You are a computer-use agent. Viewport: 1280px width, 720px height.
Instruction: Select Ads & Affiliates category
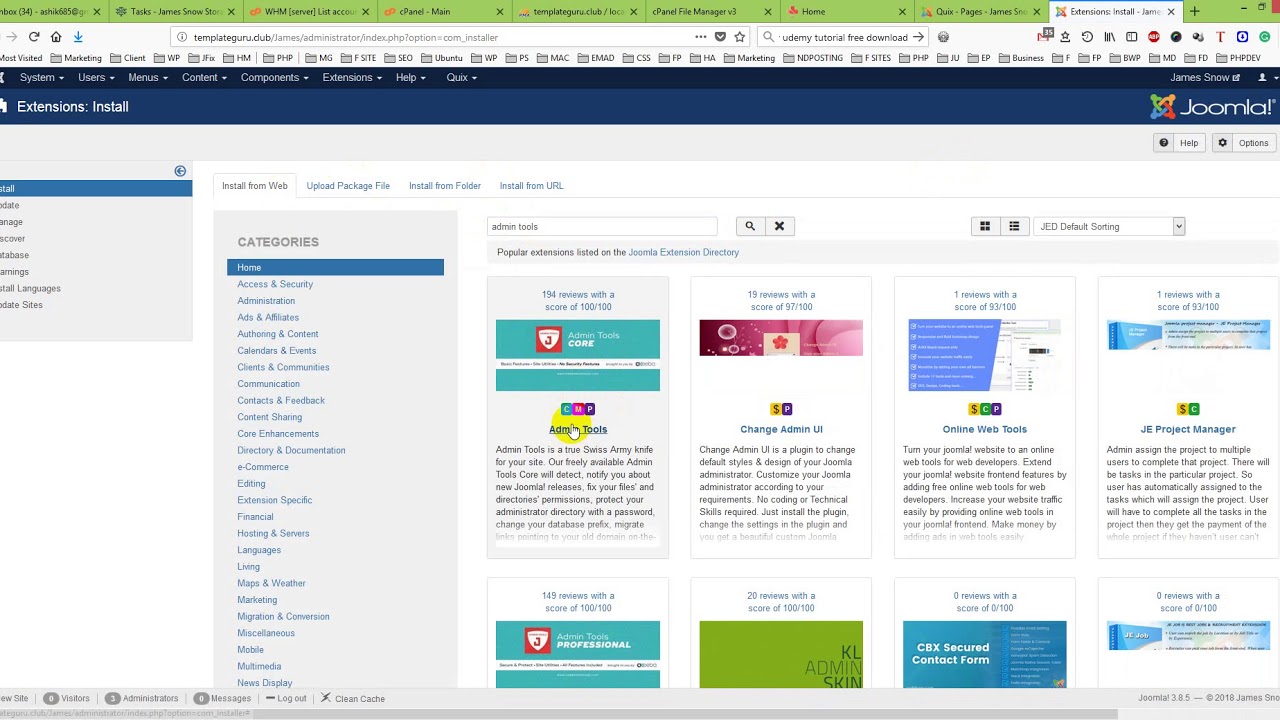(x=268, y=317)
